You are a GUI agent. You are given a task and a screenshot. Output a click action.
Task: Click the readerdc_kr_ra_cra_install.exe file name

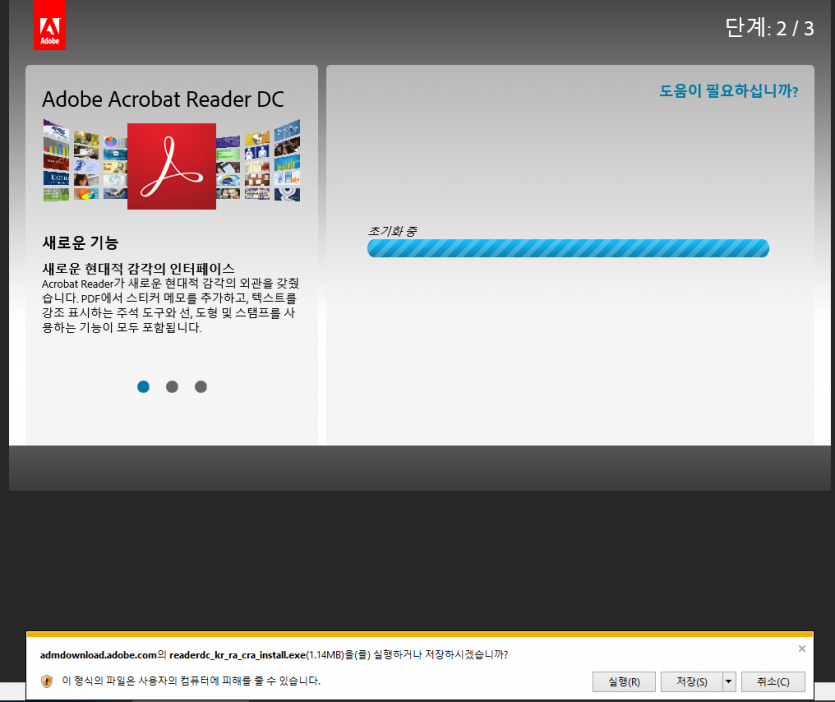tap(238, 655)
